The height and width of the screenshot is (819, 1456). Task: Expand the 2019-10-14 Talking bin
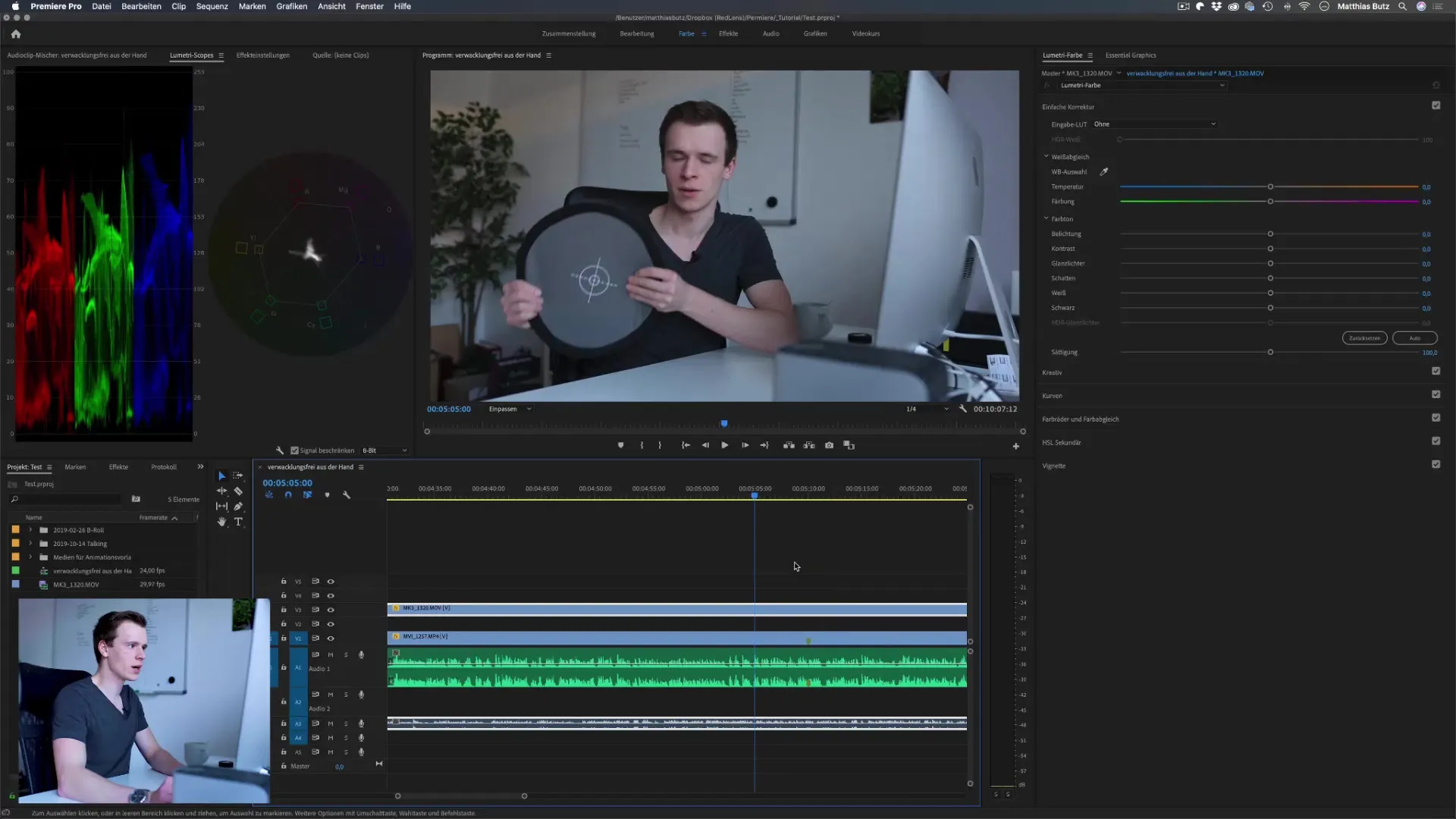click(x=30, y=544)
